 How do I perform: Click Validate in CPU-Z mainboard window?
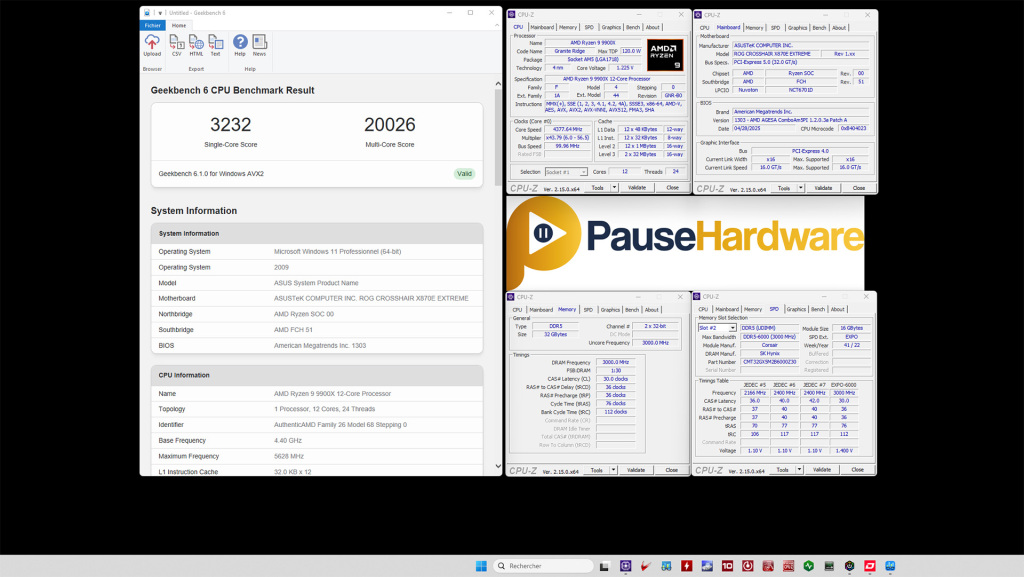click(x=824, y=188)
